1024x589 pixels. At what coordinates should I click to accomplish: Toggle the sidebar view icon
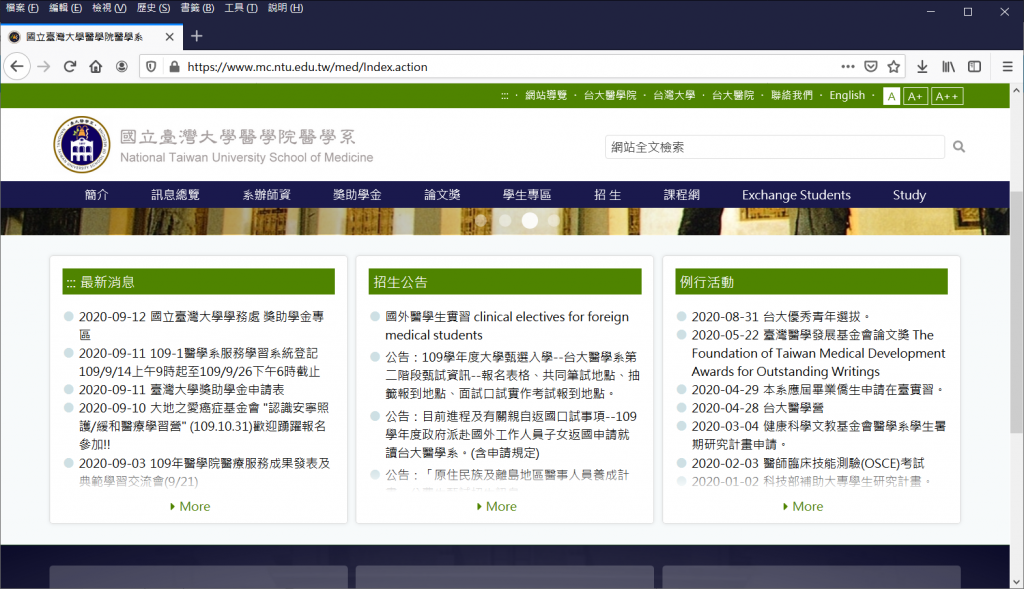point(974,67)
